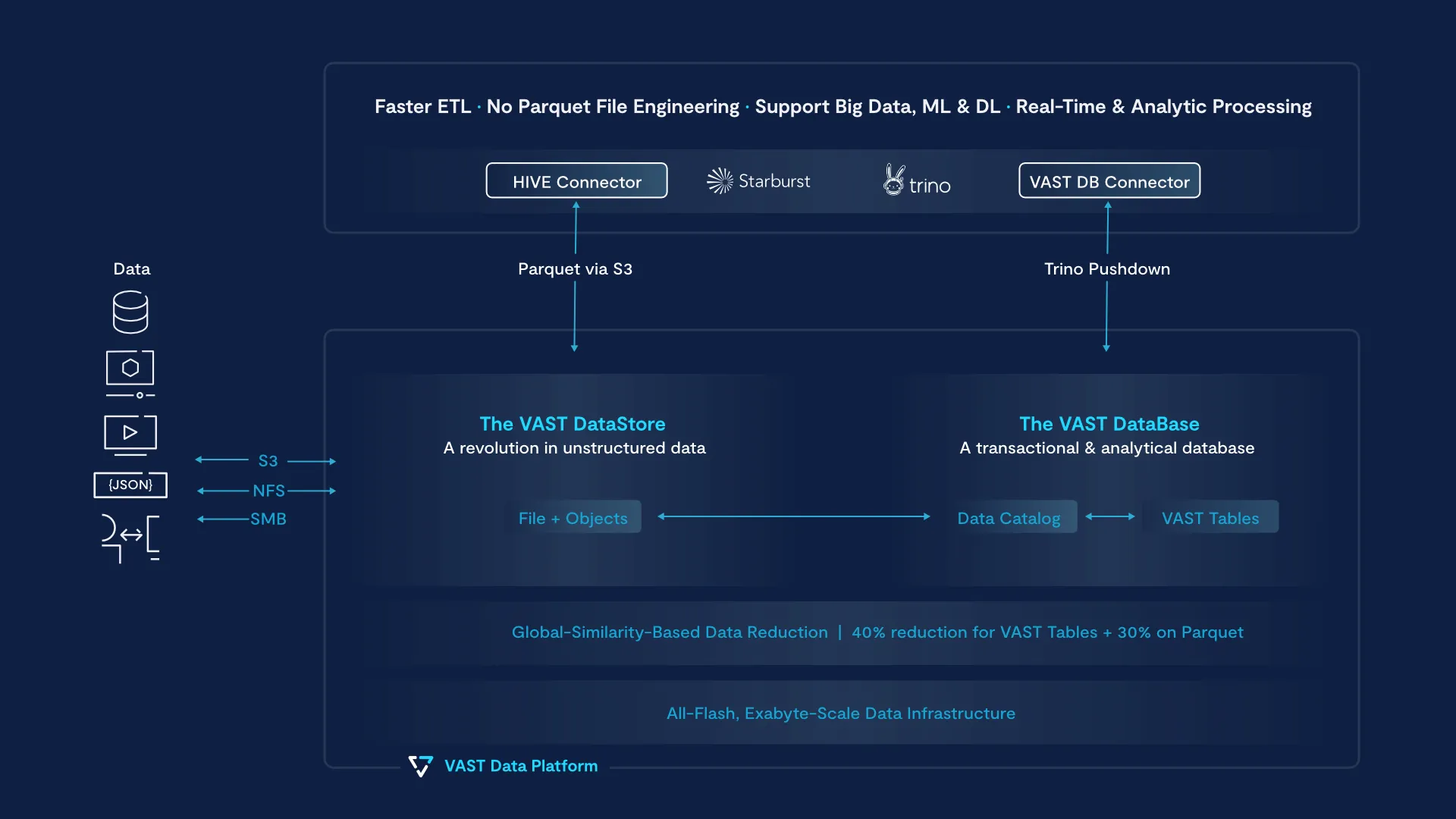The width and height of the screenshot is (1456, 819).
Task: Click the video play monitor icon
Action: tap(130, 435)
